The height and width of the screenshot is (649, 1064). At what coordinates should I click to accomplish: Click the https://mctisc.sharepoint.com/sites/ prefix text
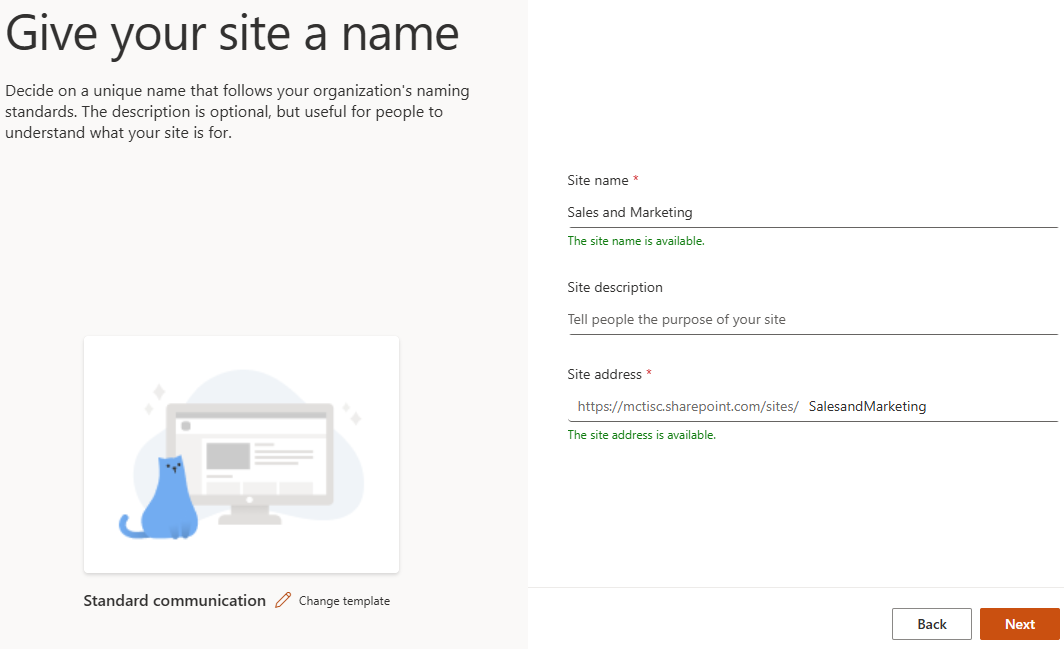pyautogui.click(x=688, y=407)
